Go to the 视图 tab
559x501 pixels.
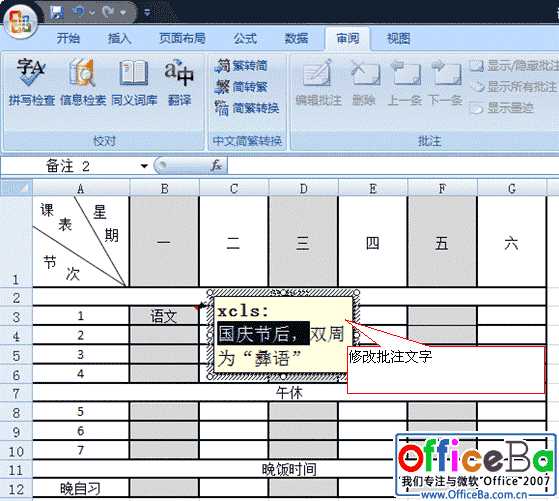tap(398, 38)
